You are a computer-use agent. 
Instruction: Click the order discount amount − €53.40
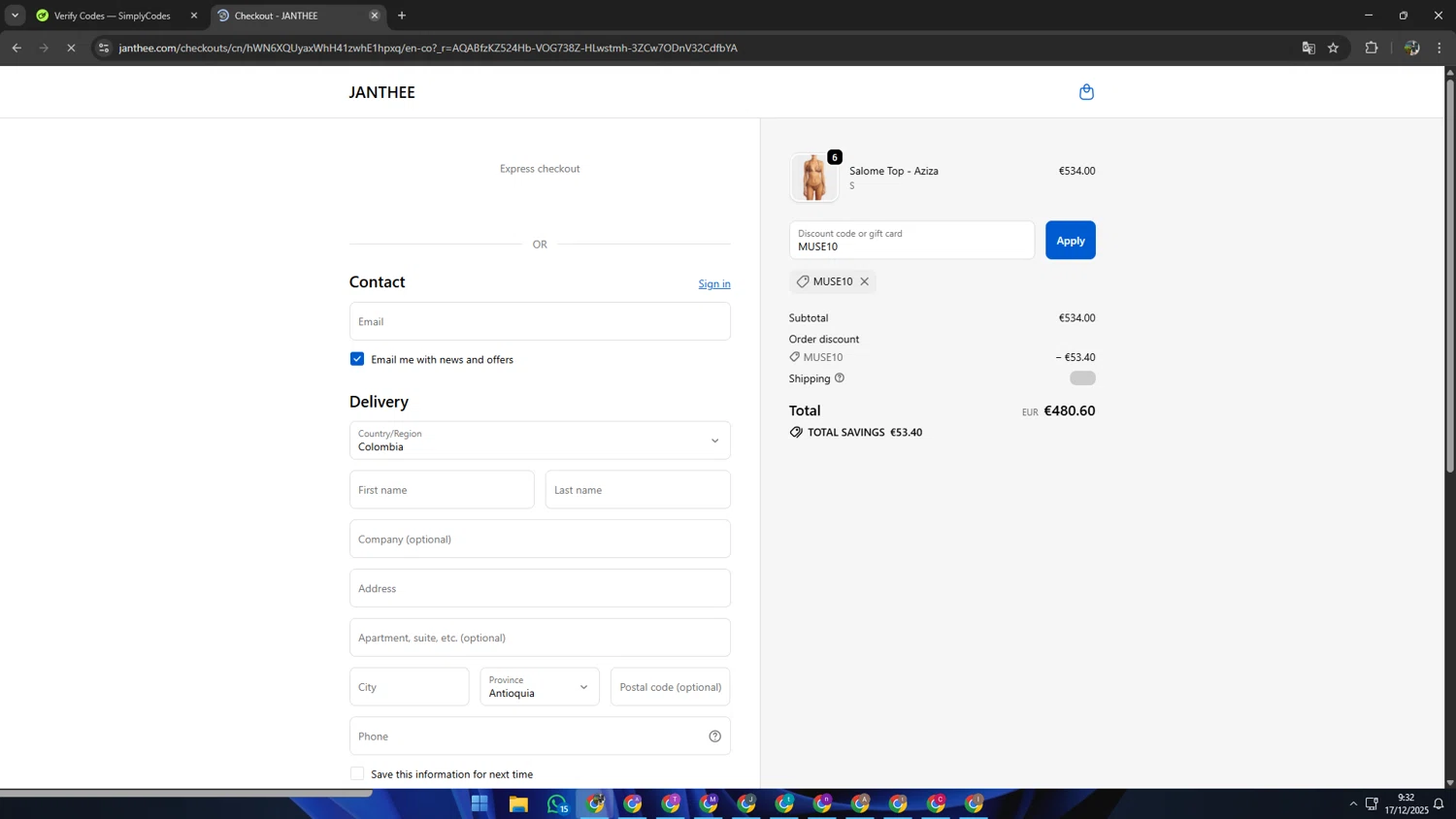point(1075,357)
